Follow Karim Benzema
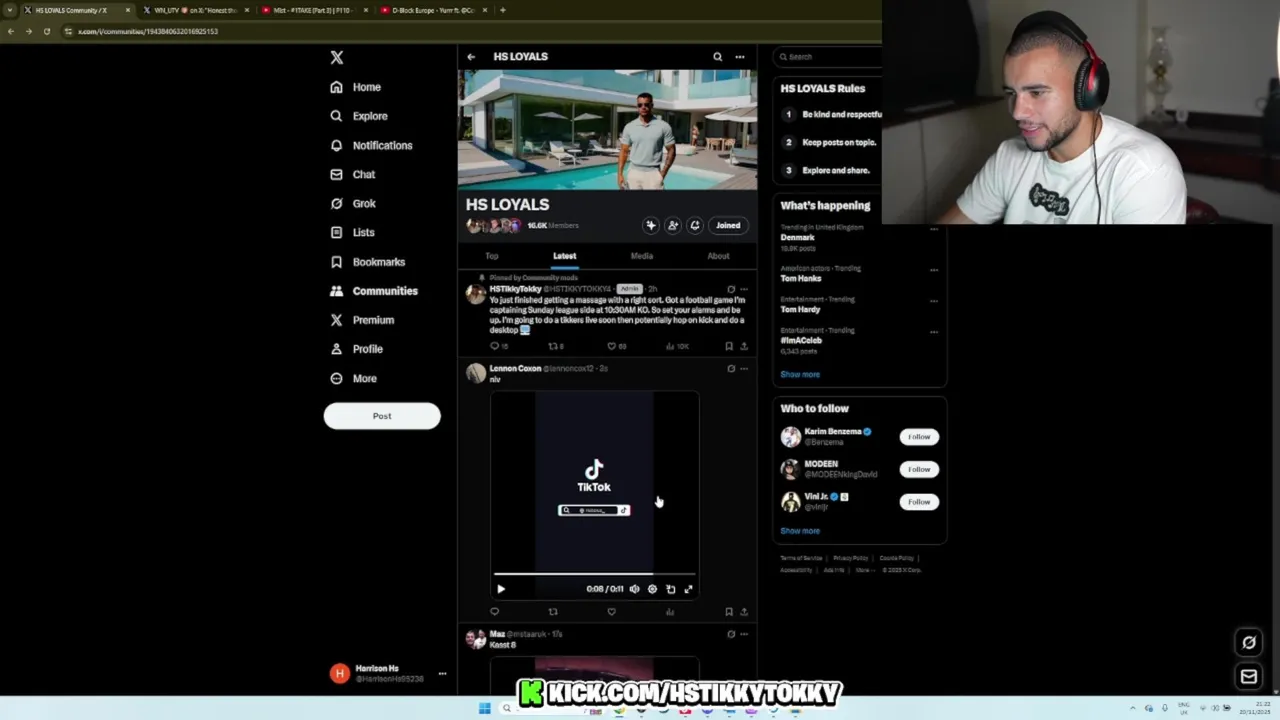 919,437
